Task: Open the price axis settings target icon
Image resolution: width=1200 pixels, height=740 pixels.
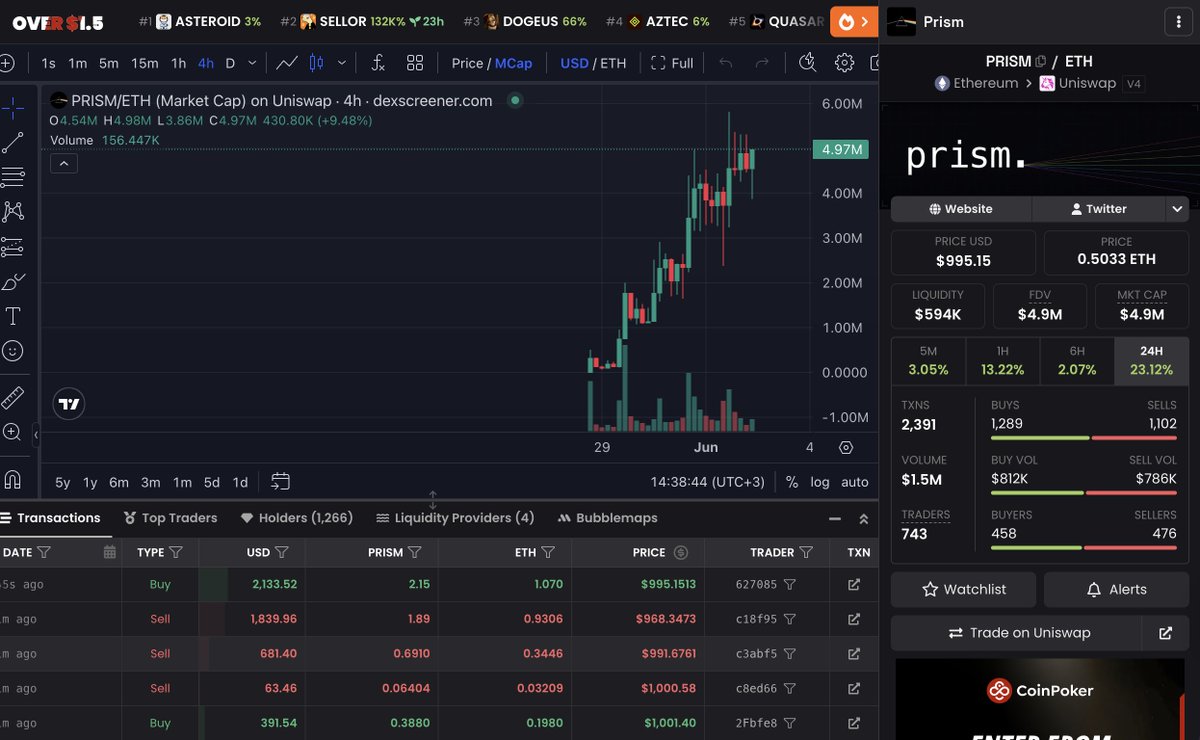Action: [846, 447]
